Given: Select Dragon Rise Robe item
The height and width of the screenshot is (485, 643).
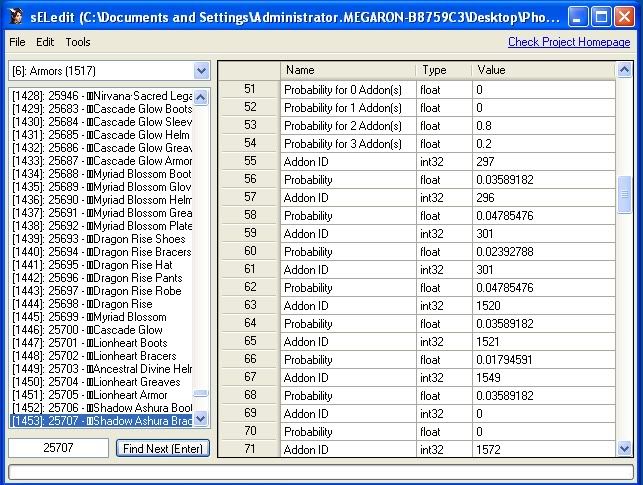Looking at the screenshot, I should point(102,291).
